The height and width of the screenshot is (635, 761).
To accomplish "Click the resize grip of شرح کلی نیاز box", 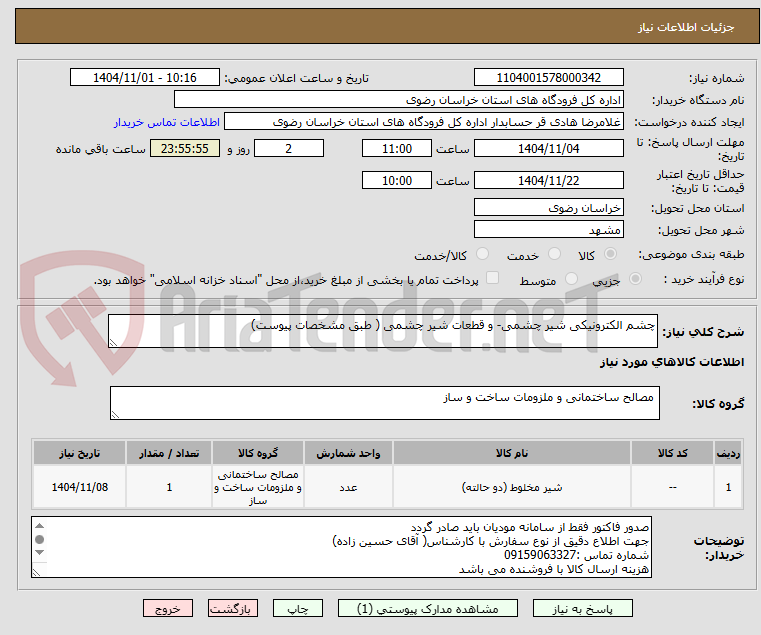I will (113, 342).
